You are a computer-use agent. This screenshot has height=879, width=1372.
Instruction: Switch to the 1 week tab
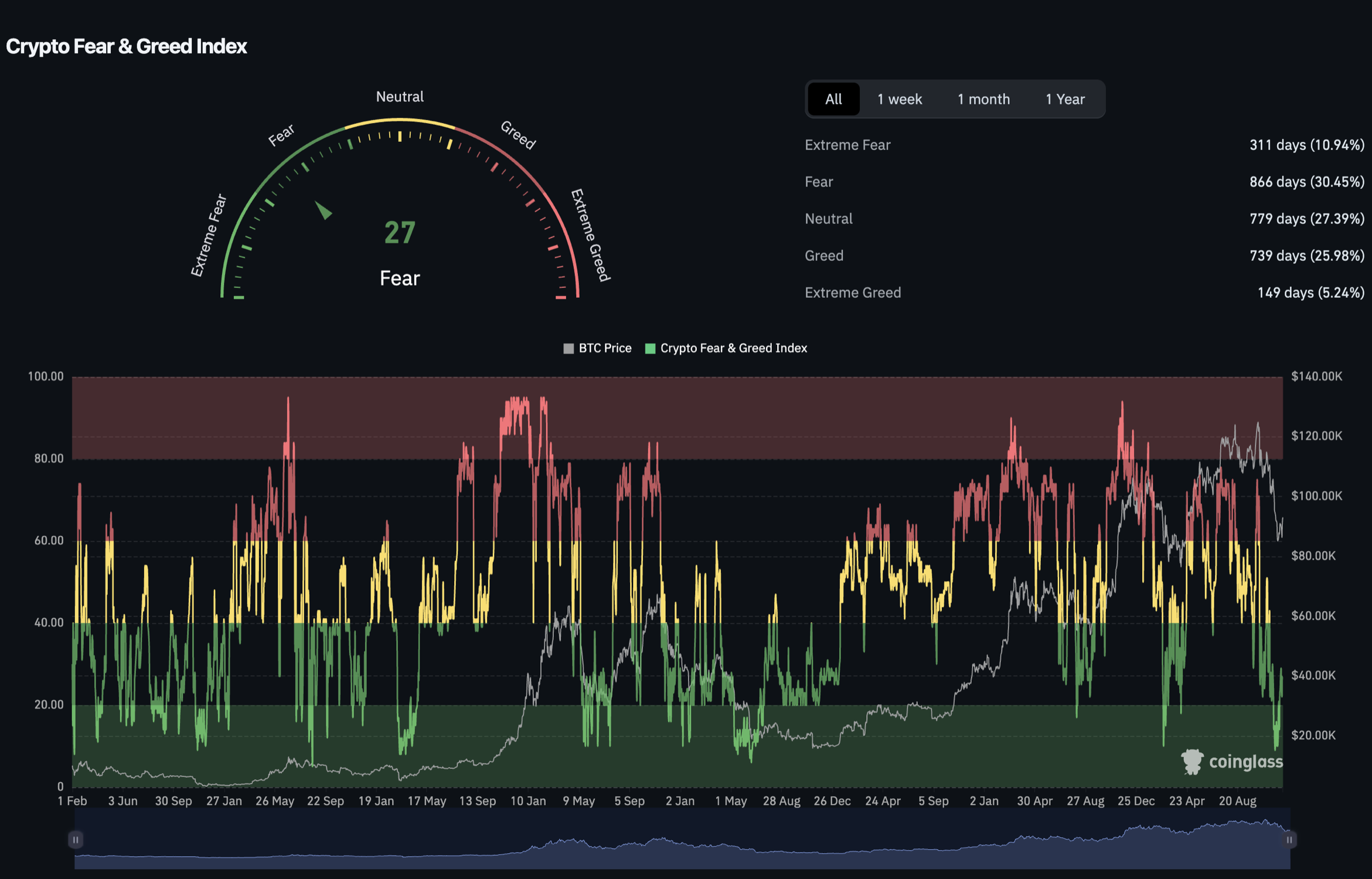(x=899, y=99)
